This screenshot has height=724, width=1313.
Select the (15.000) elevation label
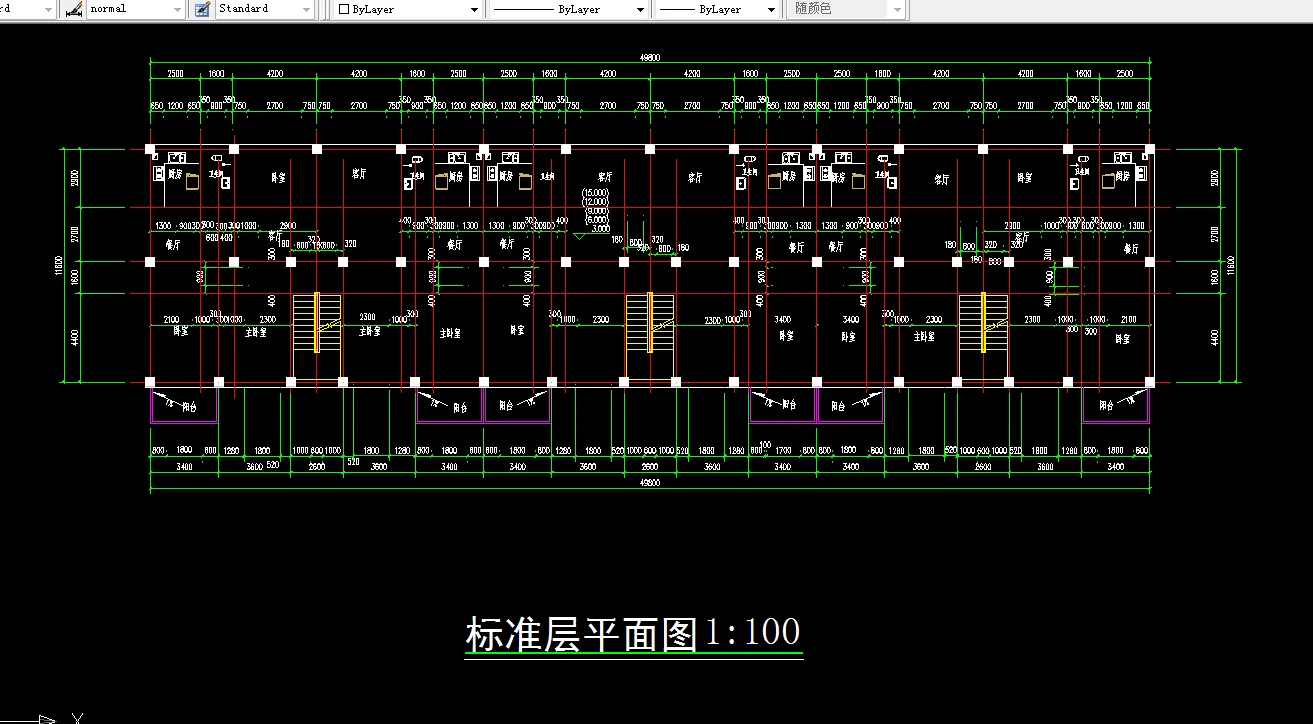click(595, 192)
